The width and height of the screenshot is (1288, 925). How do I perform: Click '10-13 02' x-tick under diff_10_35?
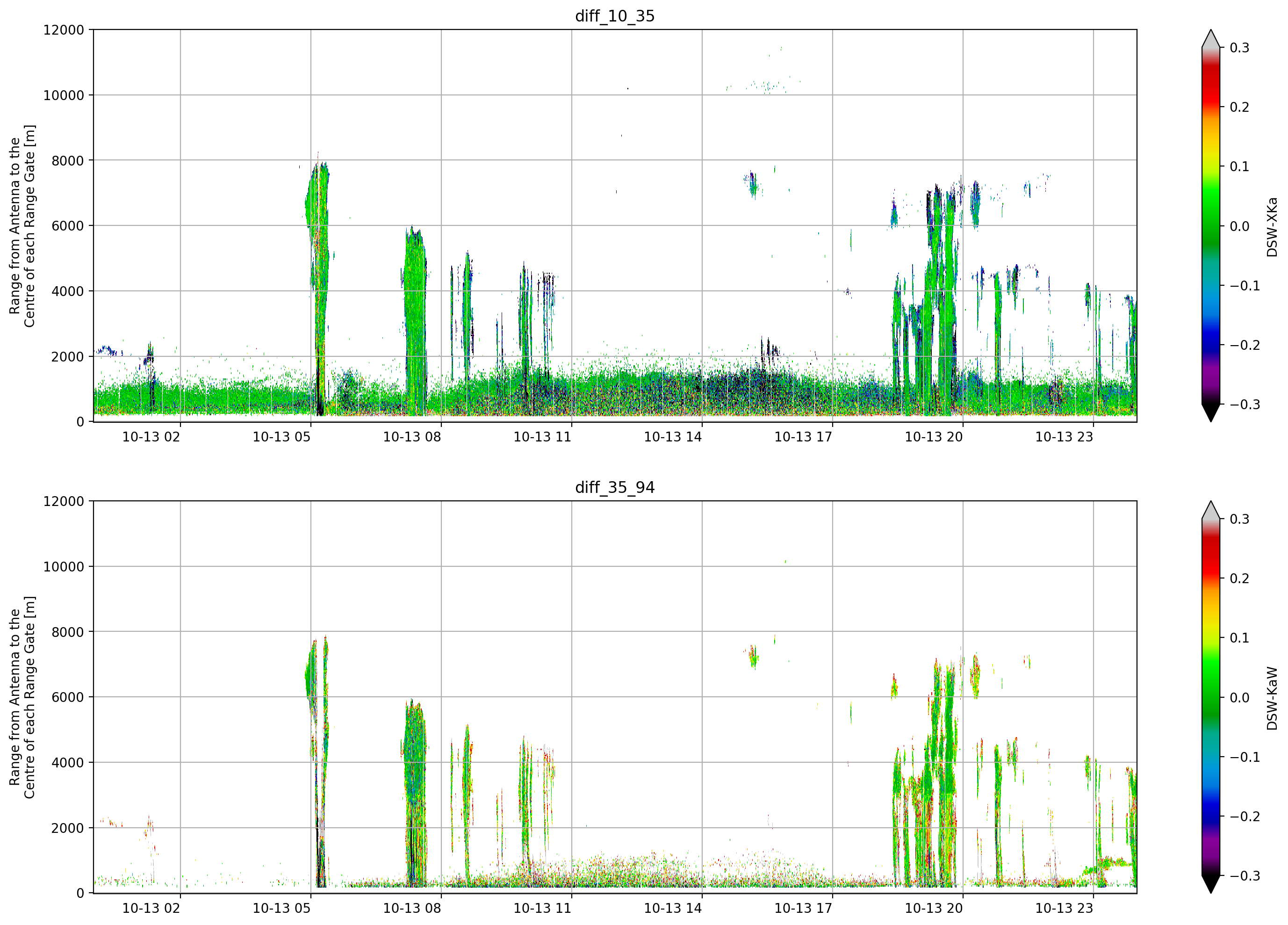coord(151,437)
